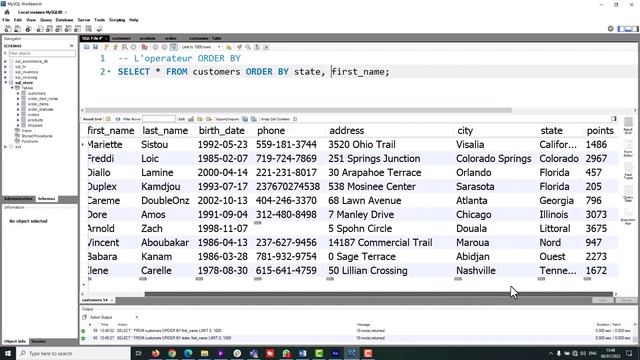Expand the sql_inventory schema

[x=6, y=72]
